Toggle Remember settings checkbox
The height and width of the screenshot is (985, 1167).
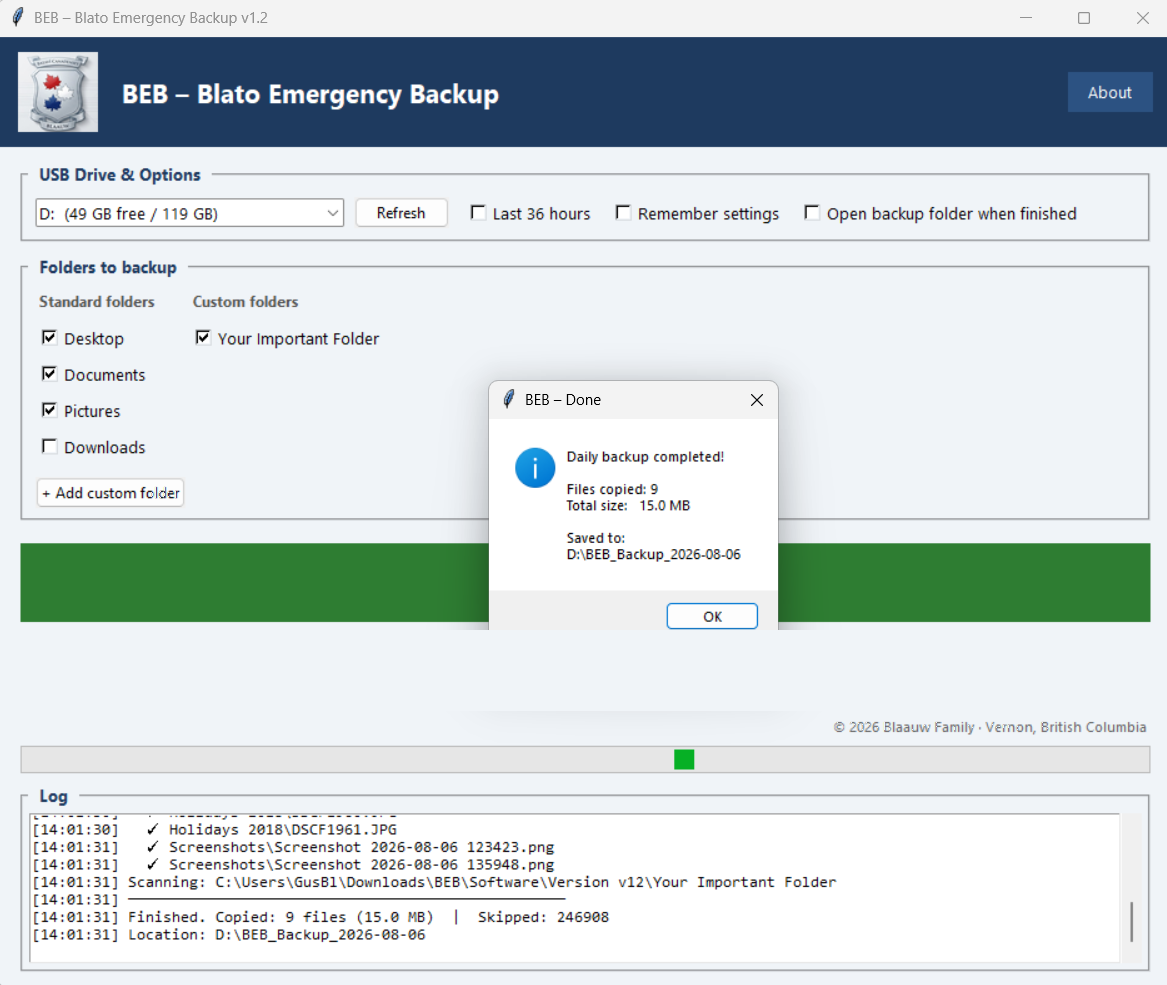click(x=624, y=213)
